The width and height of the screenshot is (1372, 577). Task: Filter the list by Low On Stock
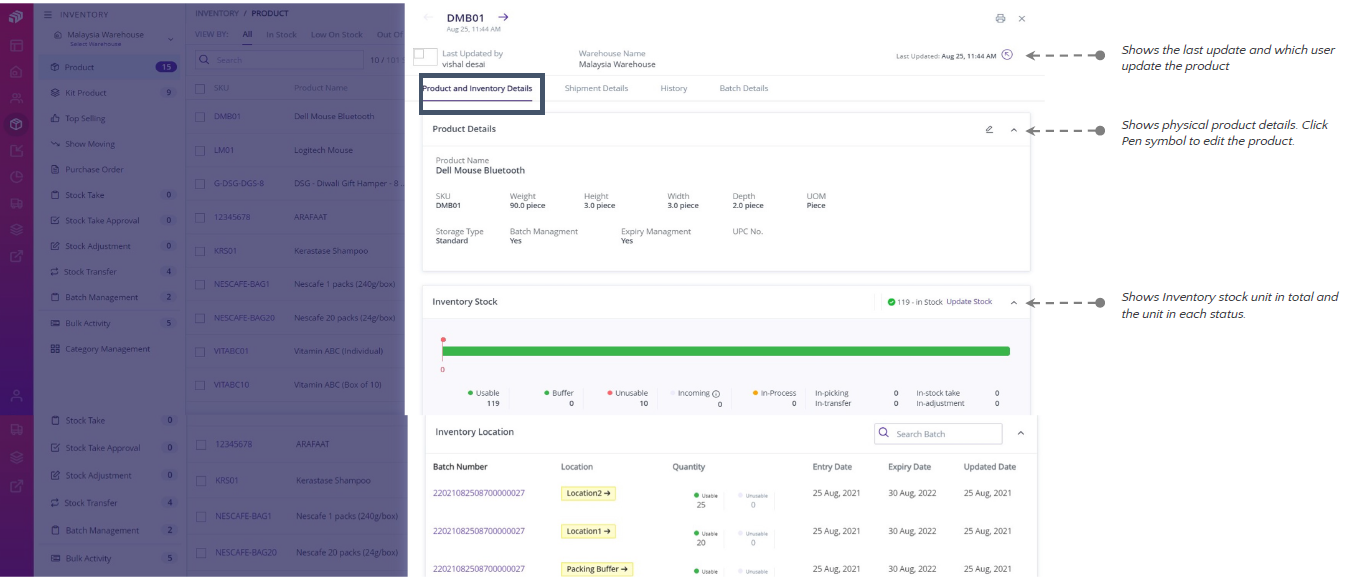[337, 34]
